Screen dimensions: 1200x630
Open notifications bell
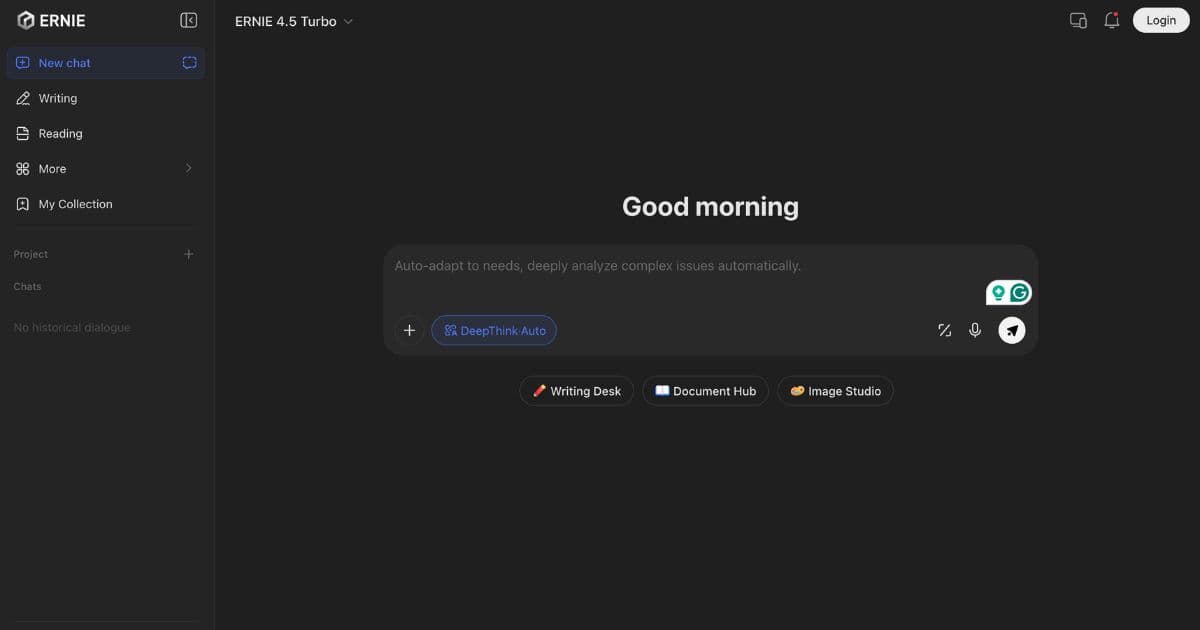[1111, 20]
